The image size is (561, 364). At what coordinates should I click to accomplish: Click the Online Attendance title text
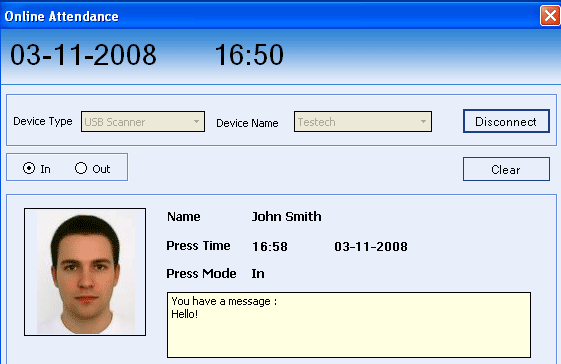pos(62,16)
